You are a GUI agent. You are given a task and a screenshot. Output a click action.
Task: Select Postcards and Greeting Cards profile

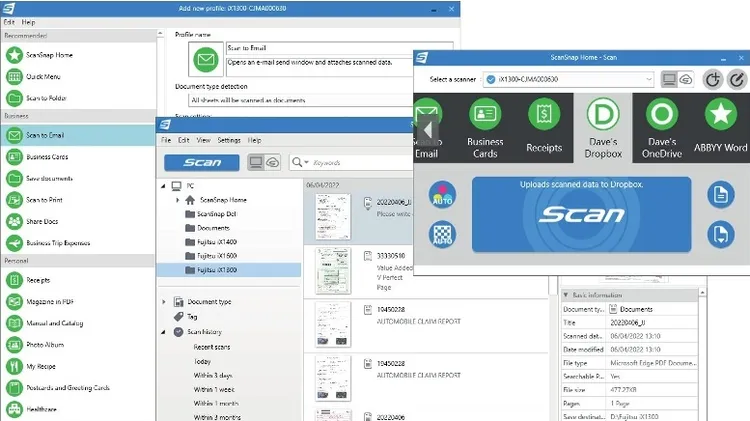78,388
